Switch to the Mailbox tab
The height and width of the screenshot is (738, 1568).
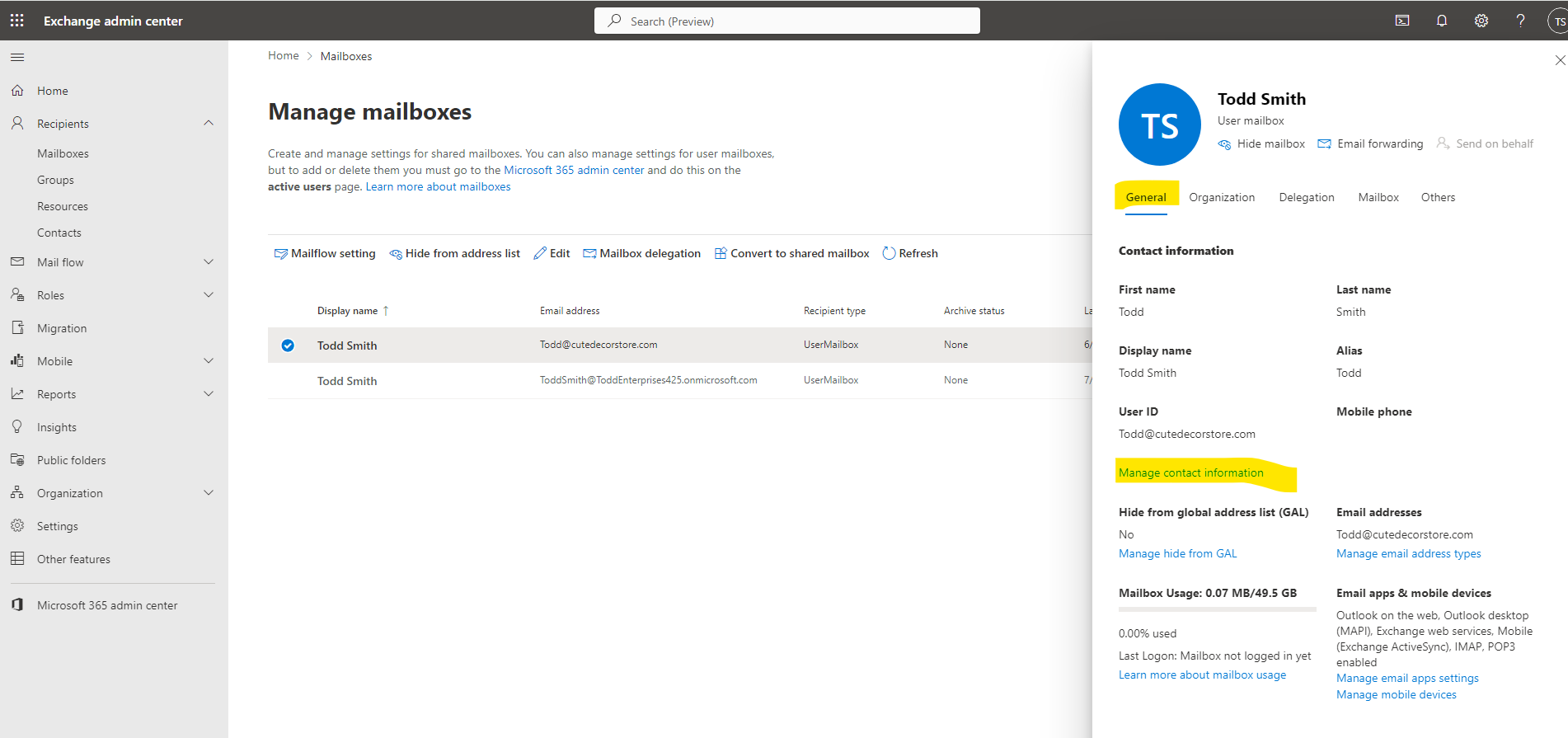click(x=1378, y=197)
